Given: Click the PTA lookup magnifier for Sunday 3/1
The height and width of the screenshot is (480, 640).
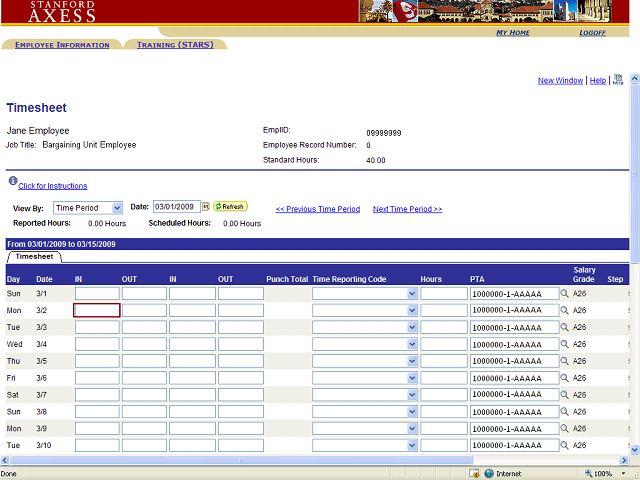Looking at the screenshot, I should pyautogui.click(x=564, y=294).
